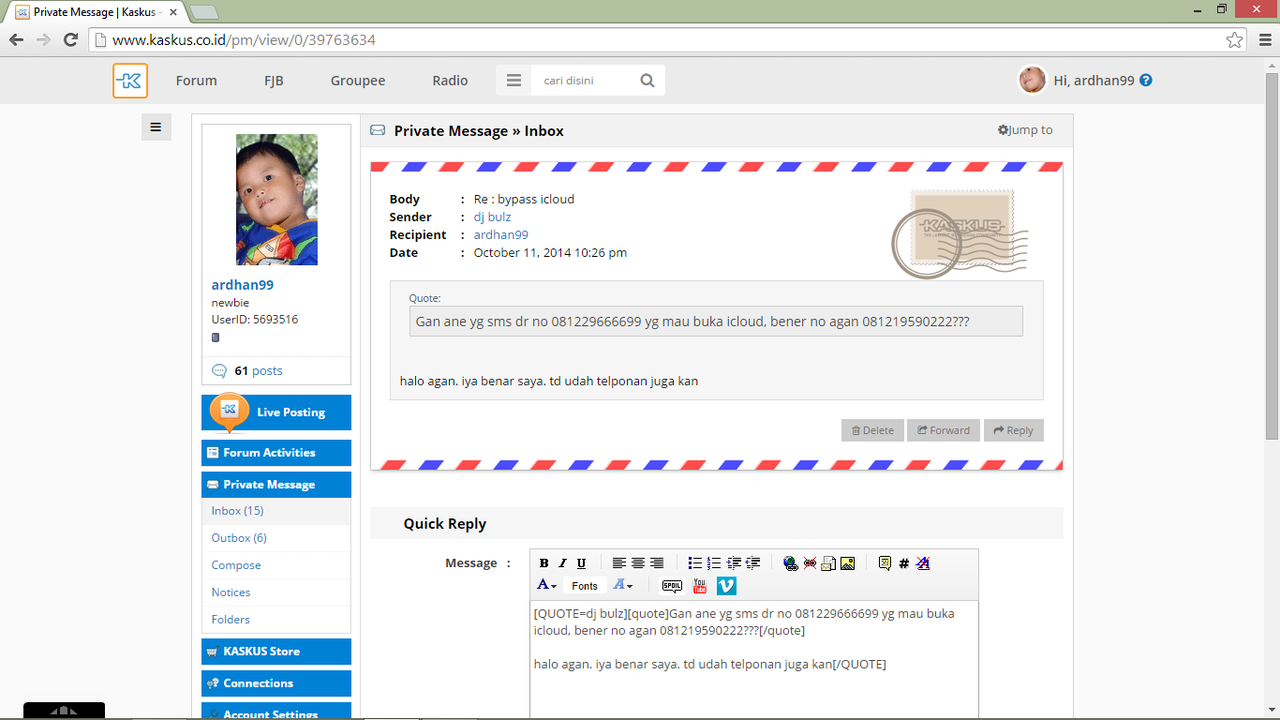This screenshot has width=1280, height=720.
Task: Align message text left
Action: click(619, 563)
